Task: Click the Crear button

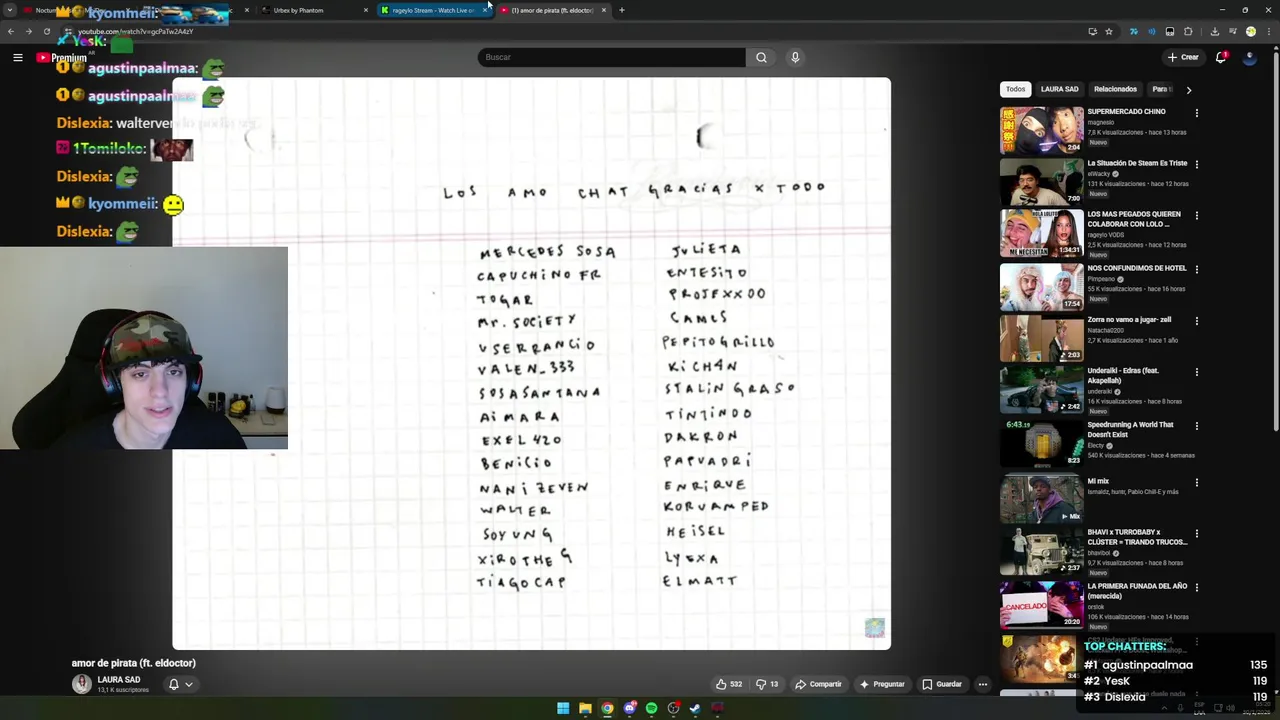Action: 1182,57
